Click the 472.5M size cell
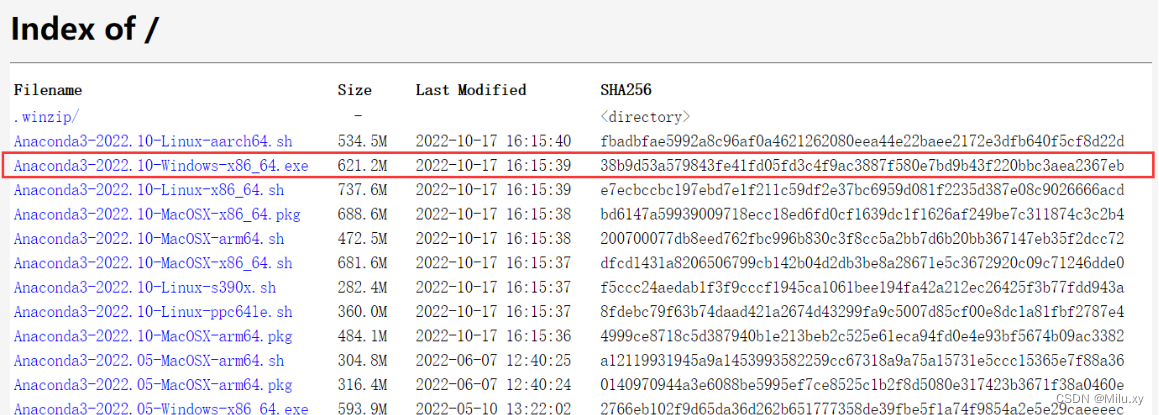Viewport: 1159px width, 415px height. (x=363, y=239)
